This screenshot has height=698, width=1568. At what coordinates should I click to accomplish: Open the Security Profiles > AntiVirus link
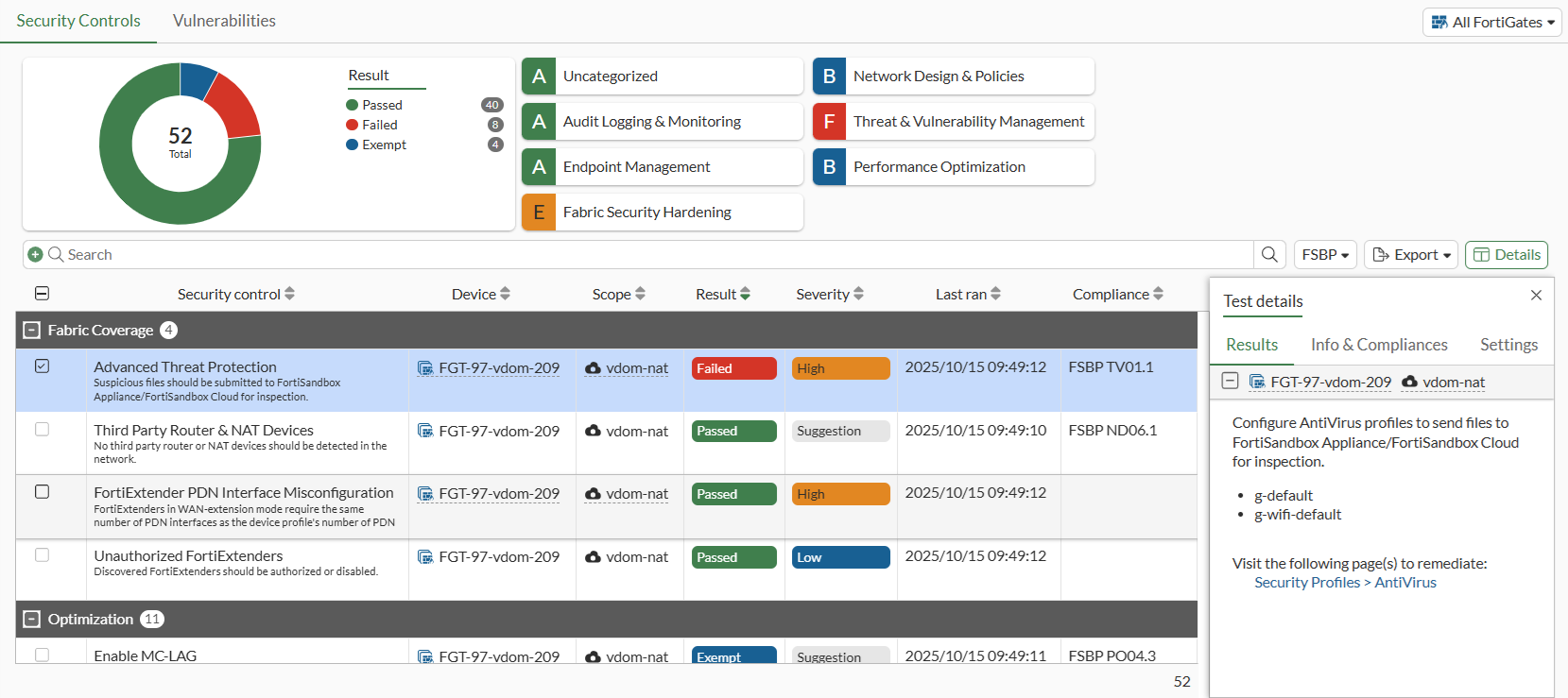click(1345, 583)
